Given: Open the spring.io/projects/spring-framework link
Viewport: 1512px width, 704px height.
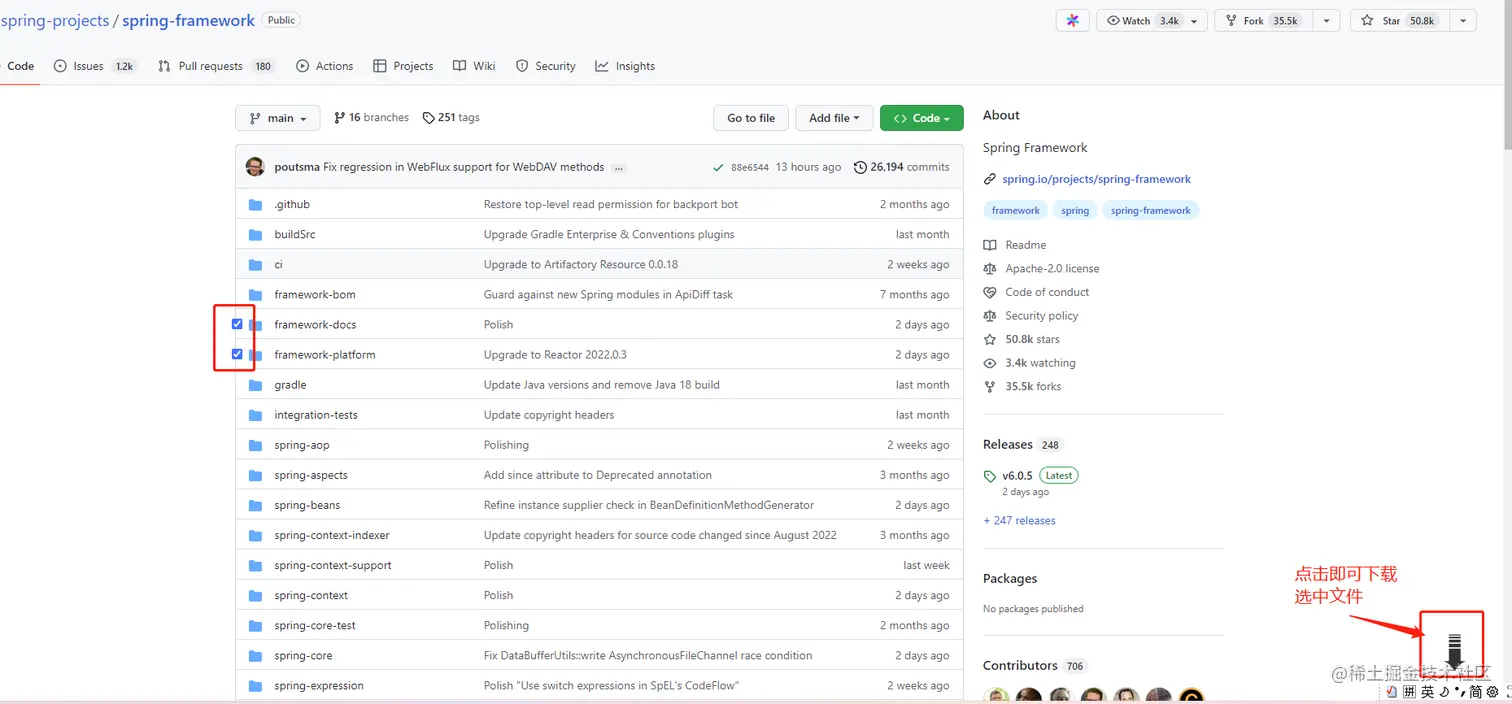Looking at the screenshot, I should coord(1097,180).
